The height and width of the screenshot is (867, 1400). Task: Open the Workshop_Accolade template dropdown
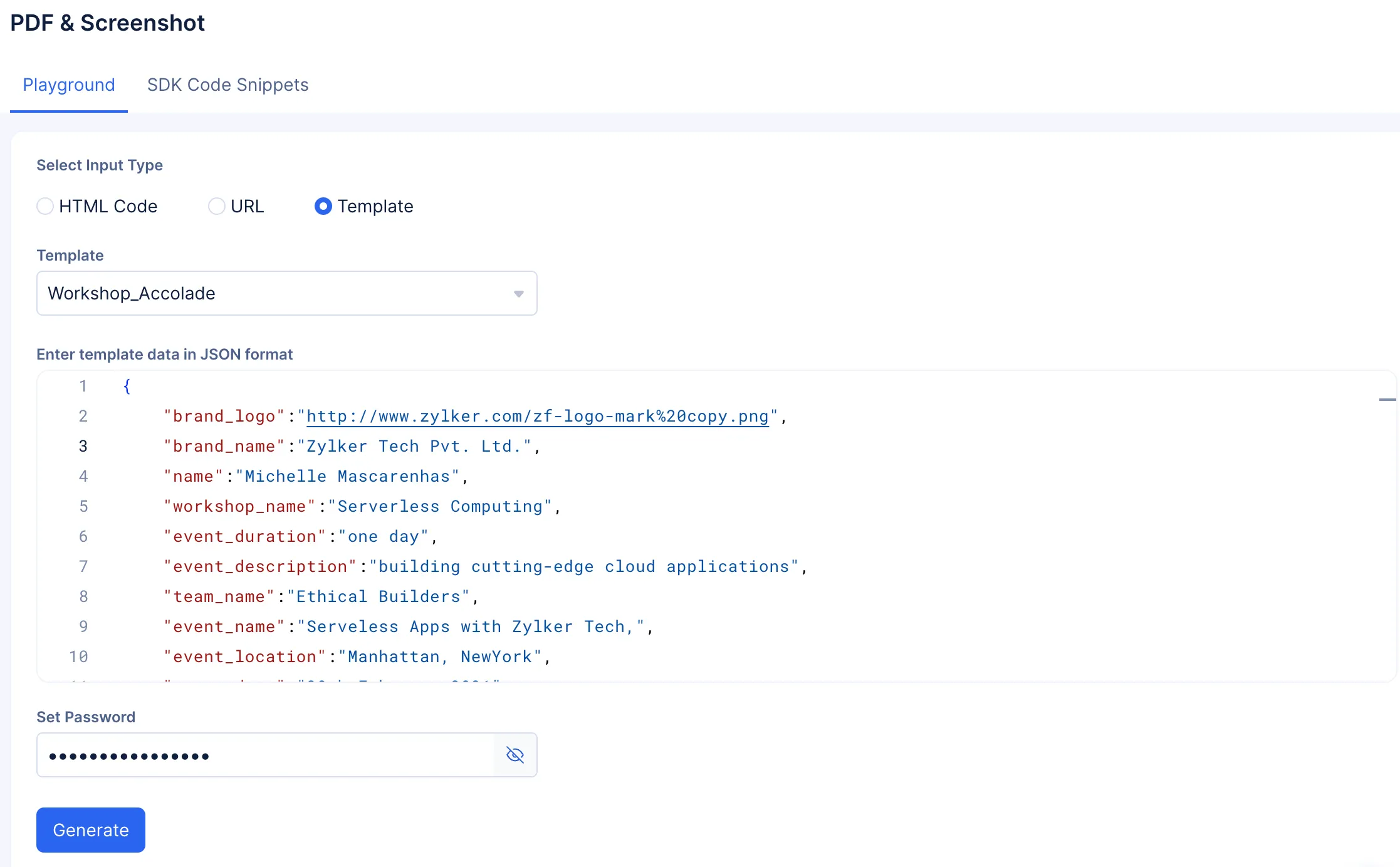(287, 293)
